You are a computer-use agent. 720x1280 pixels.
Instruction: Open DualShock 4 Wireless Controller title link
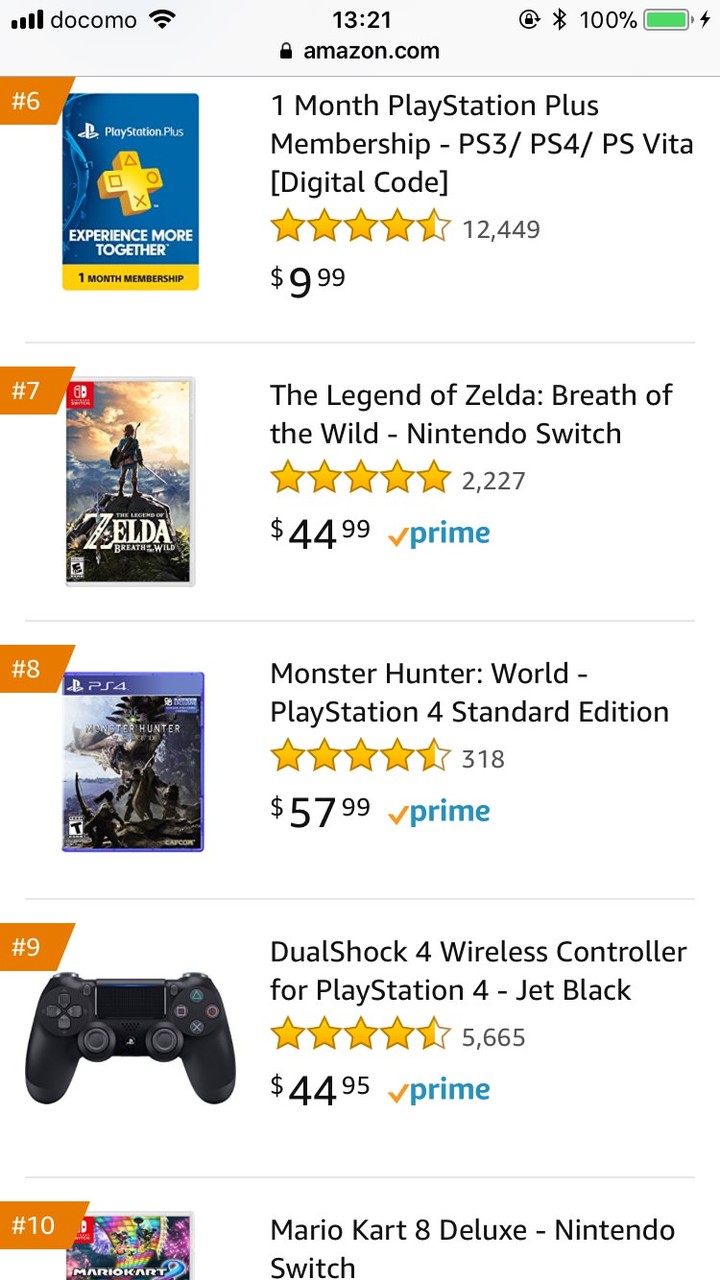point(477,970)
